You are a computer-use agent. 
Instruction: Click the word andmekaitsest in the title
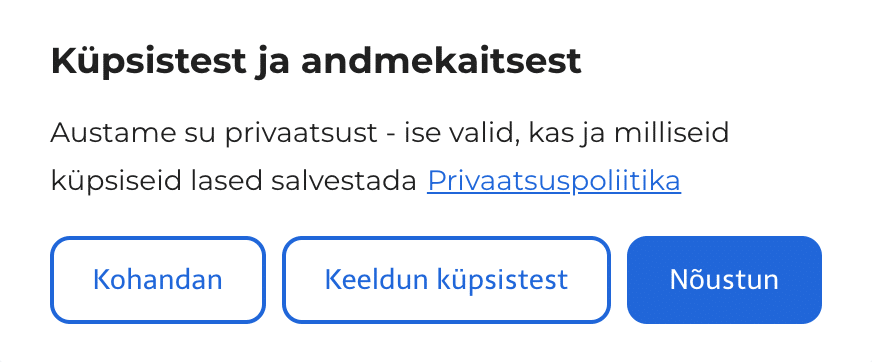click(x=442, y=62)
